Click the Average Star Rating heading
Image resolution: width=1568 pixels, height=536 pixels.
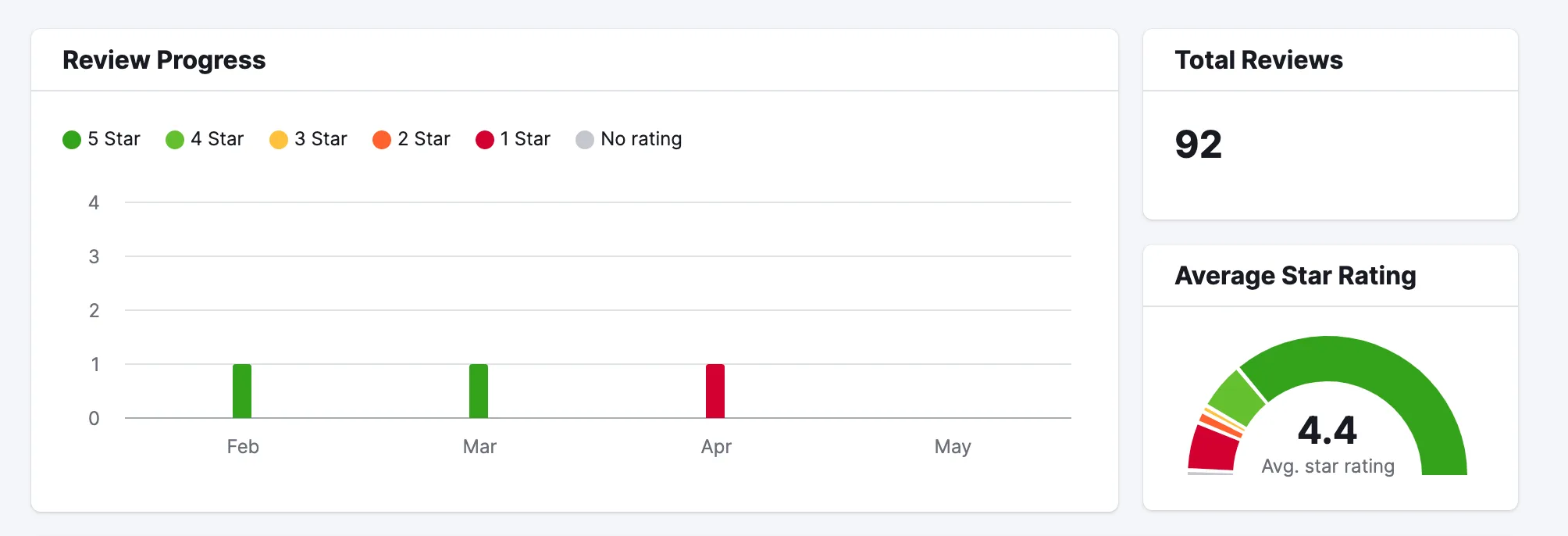[x=1295, y=276]
